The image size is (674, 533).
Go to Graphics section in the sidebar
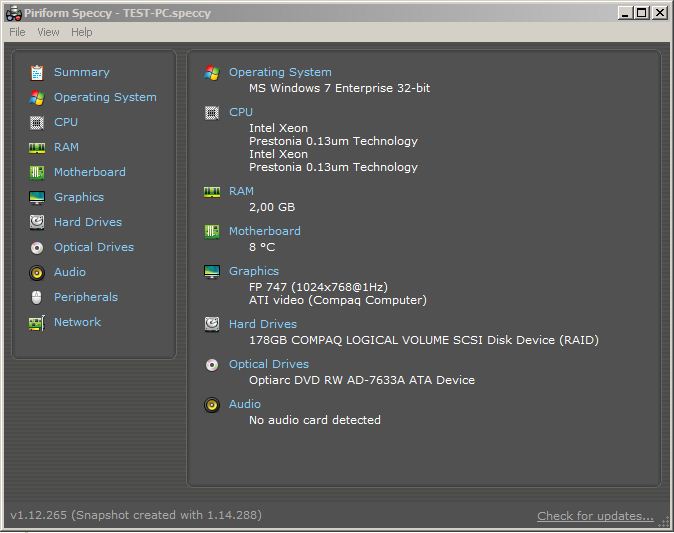pyautogui.click(x=79, y=197)
